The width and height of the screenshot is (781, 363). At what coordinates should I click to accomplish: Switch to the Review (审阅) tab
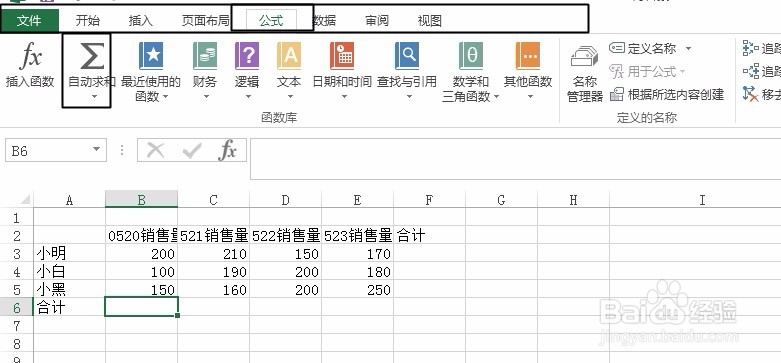[377, 20]
